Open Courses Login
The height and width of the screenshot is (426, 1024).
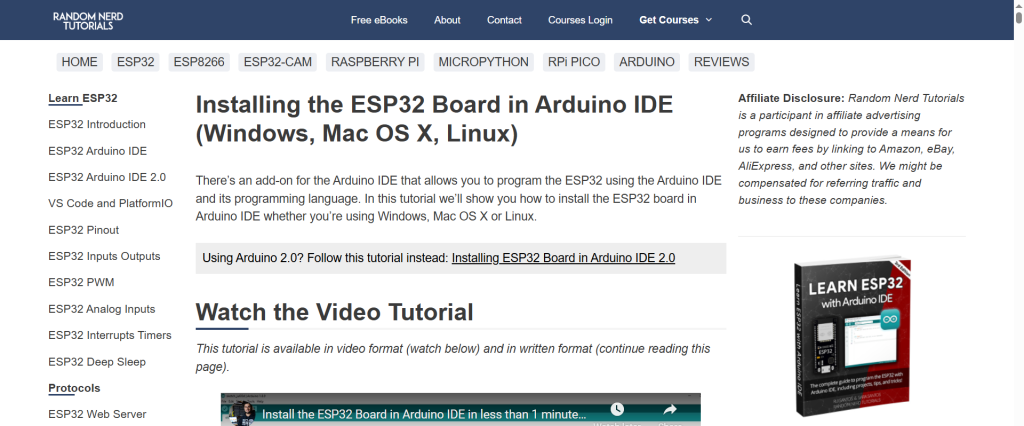pyautogui.click(x=580, y=20)
